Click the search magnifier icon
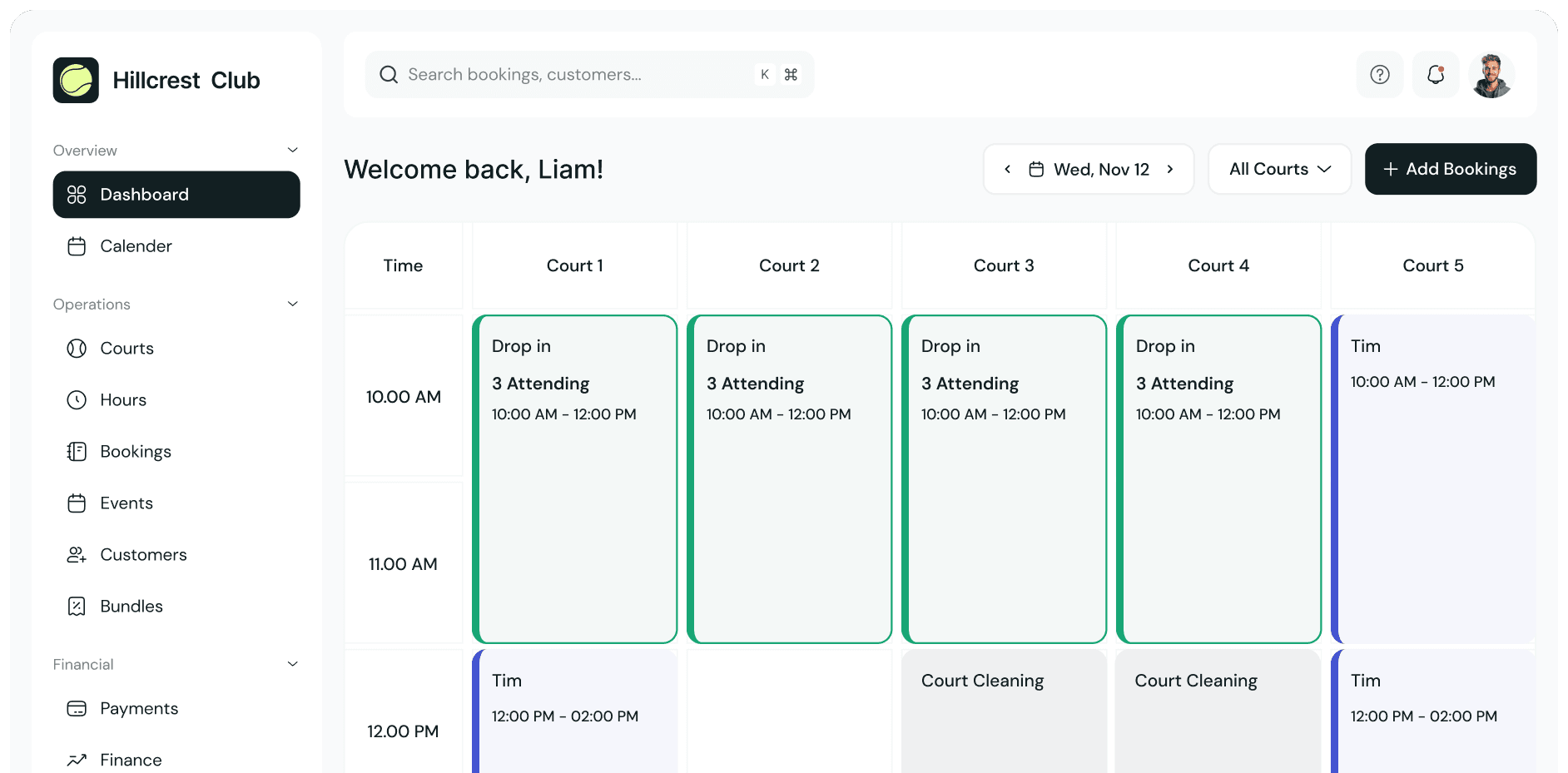 click(388, 74)
